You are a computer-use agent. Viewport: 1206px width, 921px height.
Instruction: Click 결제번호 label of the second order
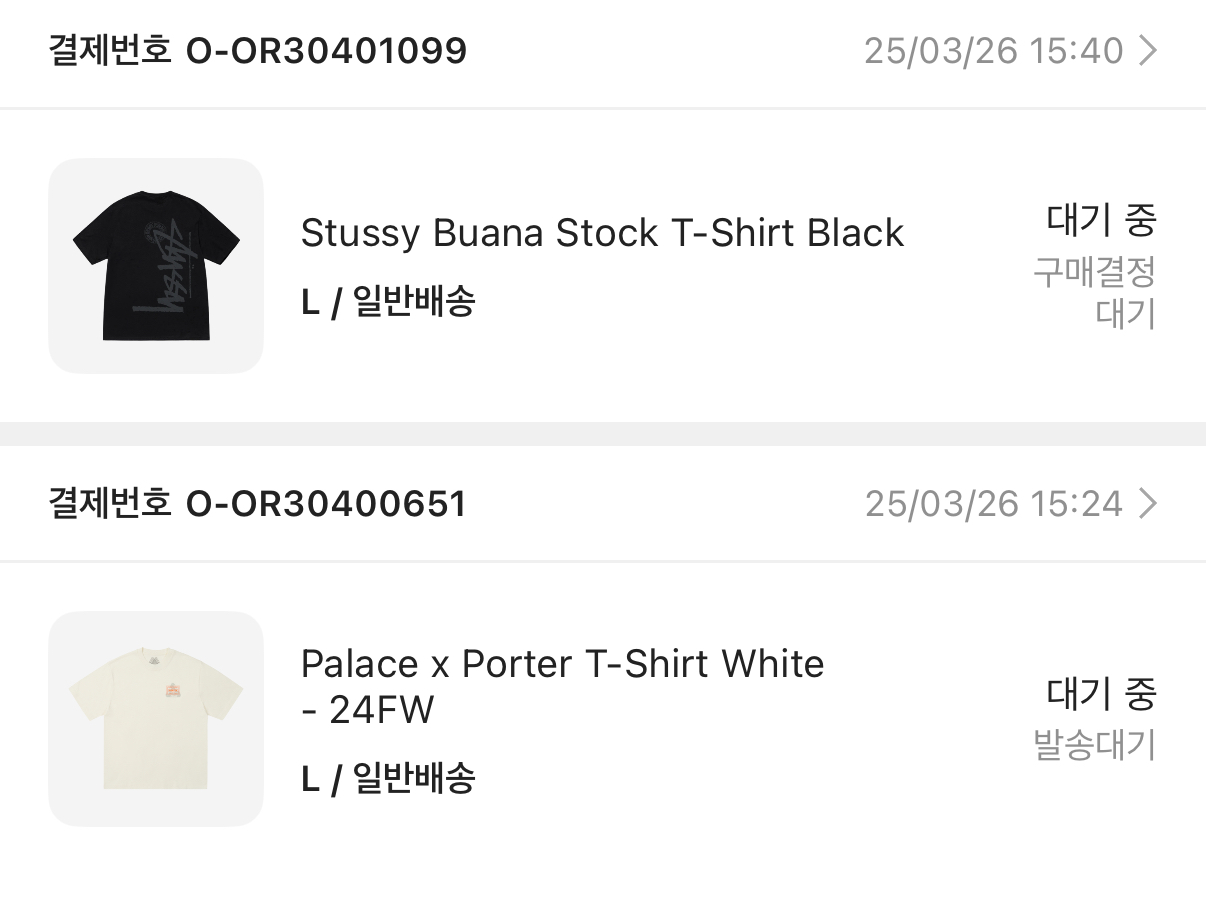(x=110, y=504)
